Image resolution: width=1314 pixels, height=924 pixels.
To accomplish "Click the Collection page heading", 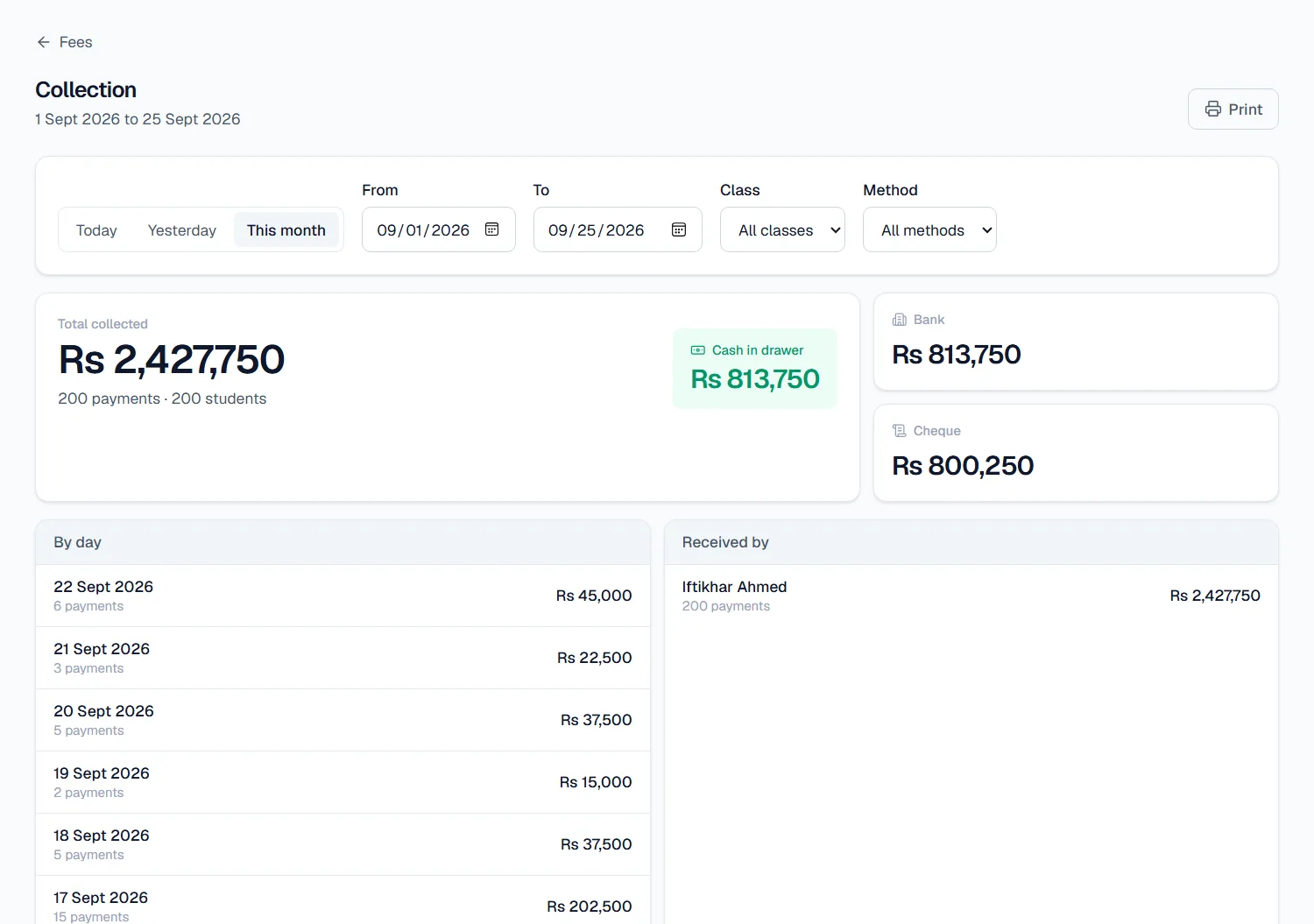I will [x=86, y=90].
